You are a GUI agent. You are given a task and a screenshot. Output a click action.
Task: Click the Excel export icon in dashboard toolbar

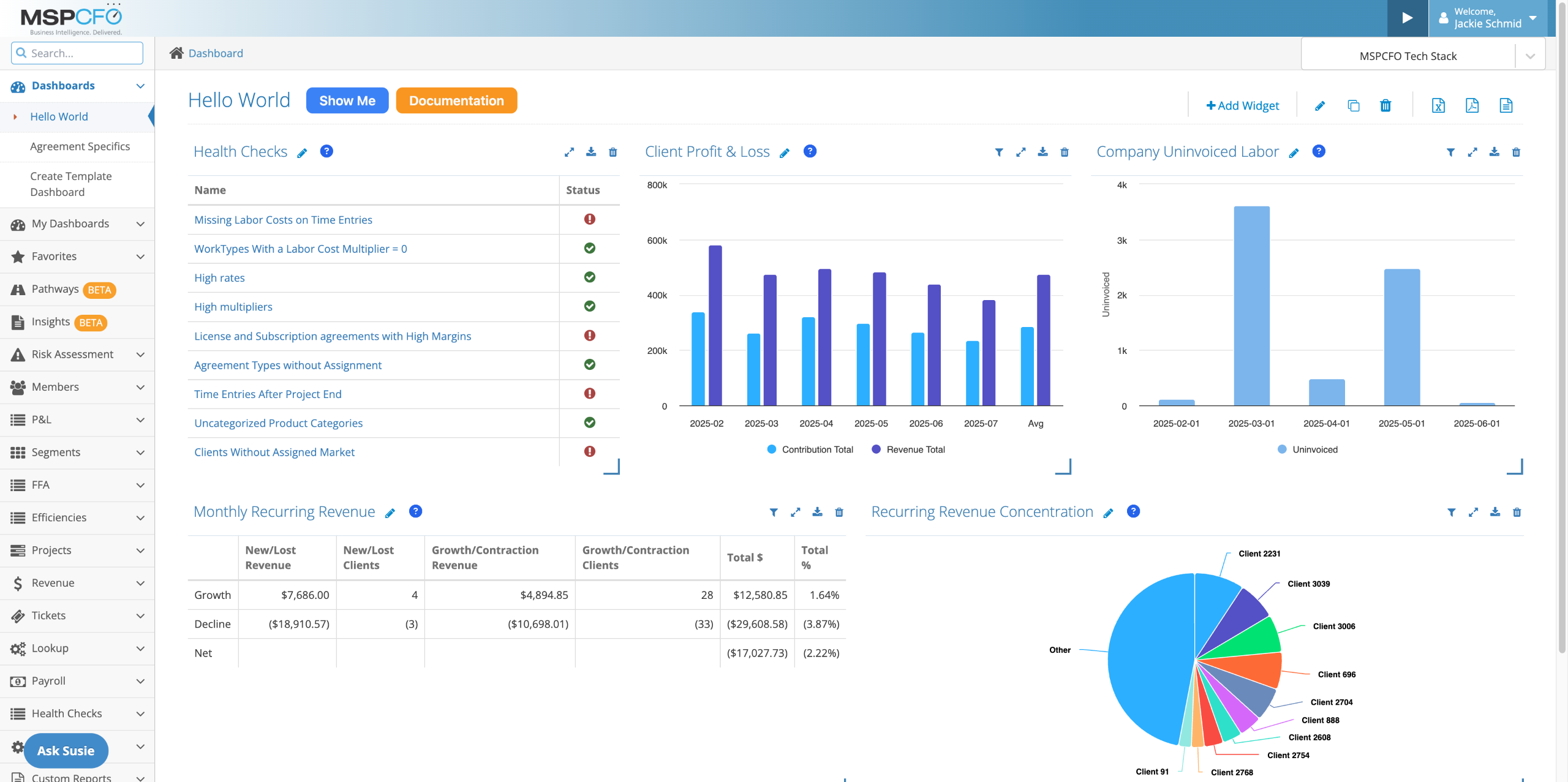(1438, 105)
